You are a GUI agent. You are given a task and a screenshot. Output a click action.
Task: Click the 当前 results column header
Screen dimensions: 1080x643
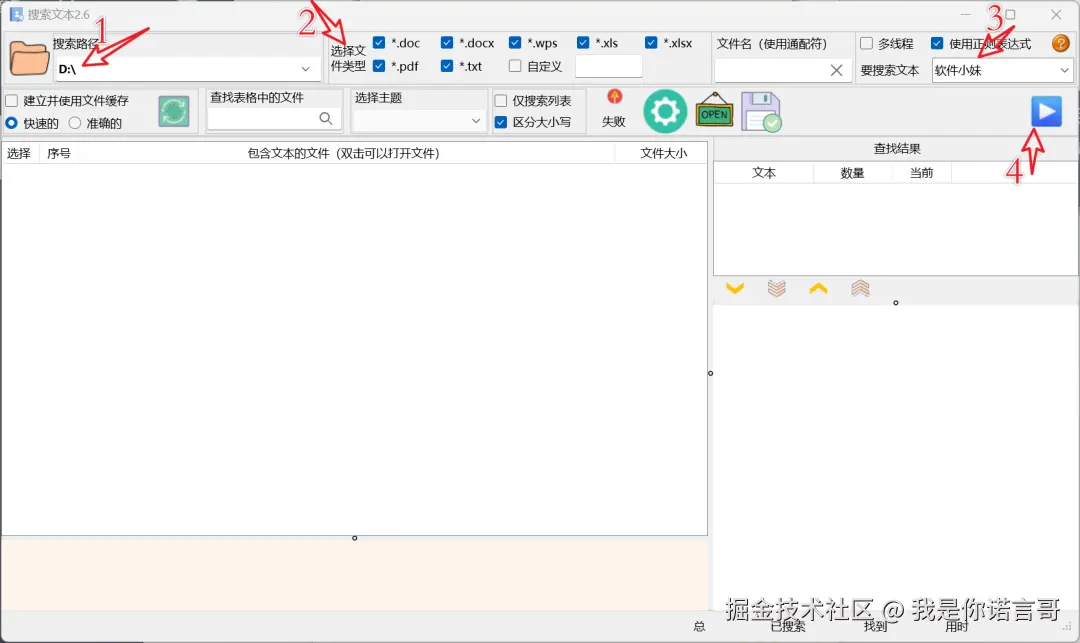point(922,173)
